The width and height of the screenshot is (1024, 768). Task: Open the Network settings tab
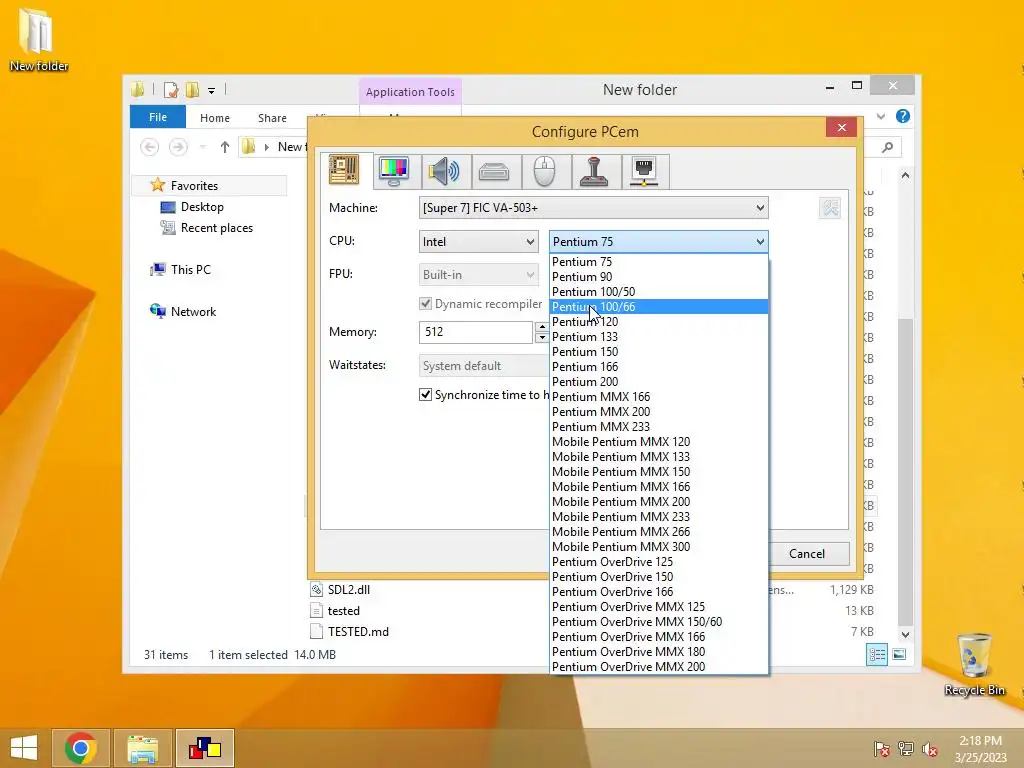point(644,172)
